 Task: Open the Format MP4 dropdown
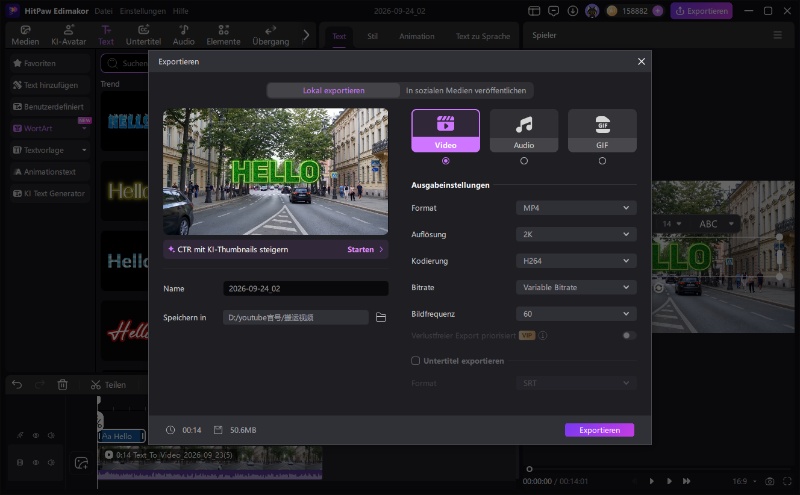coord(576,208)
